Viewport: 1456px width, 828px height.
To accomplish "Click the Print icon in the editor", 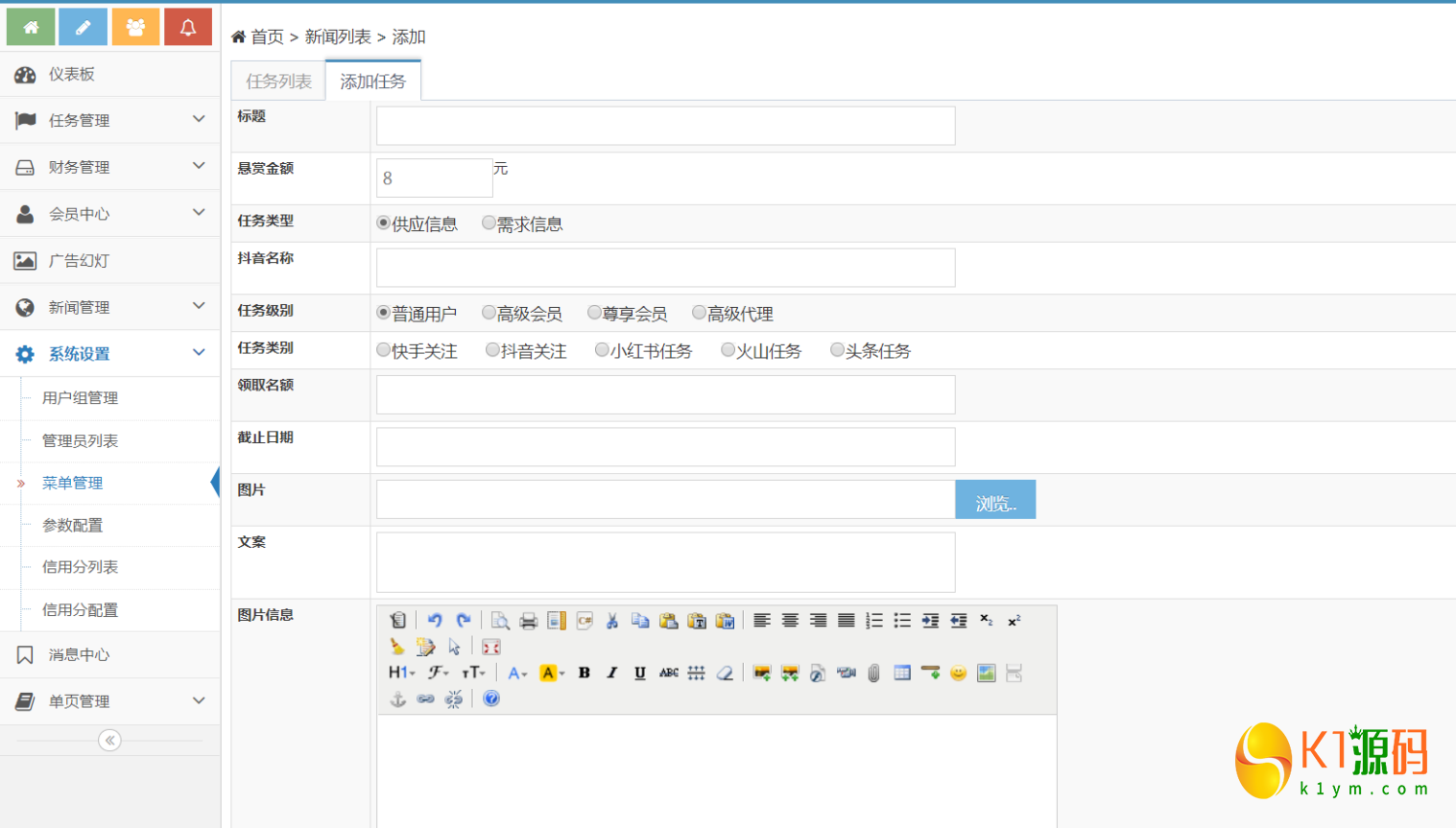I will pyautogui.click(x=527, y=620).
